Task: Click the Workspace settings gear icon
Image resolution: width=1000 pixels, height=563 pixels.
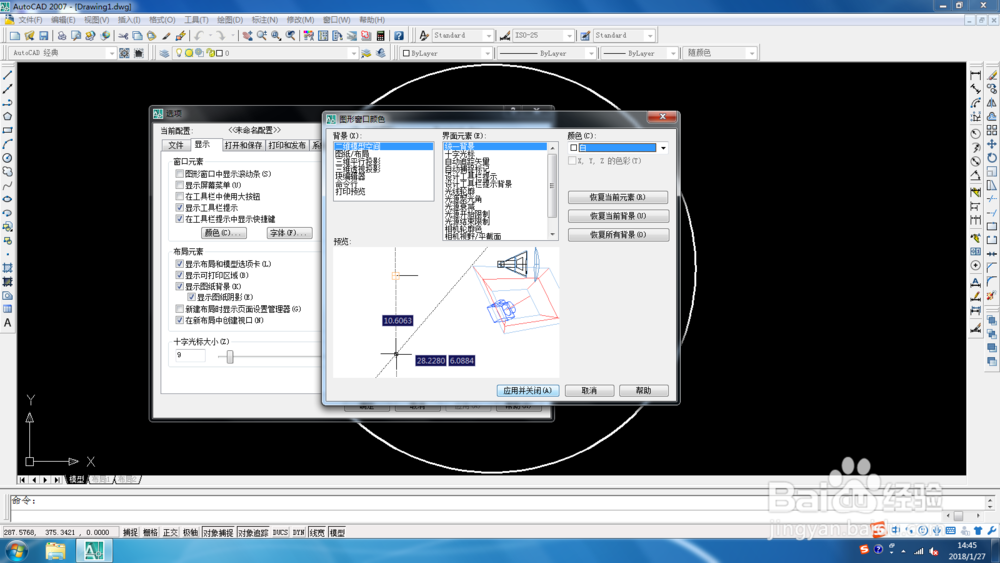Action: click(x=124, y=53)
